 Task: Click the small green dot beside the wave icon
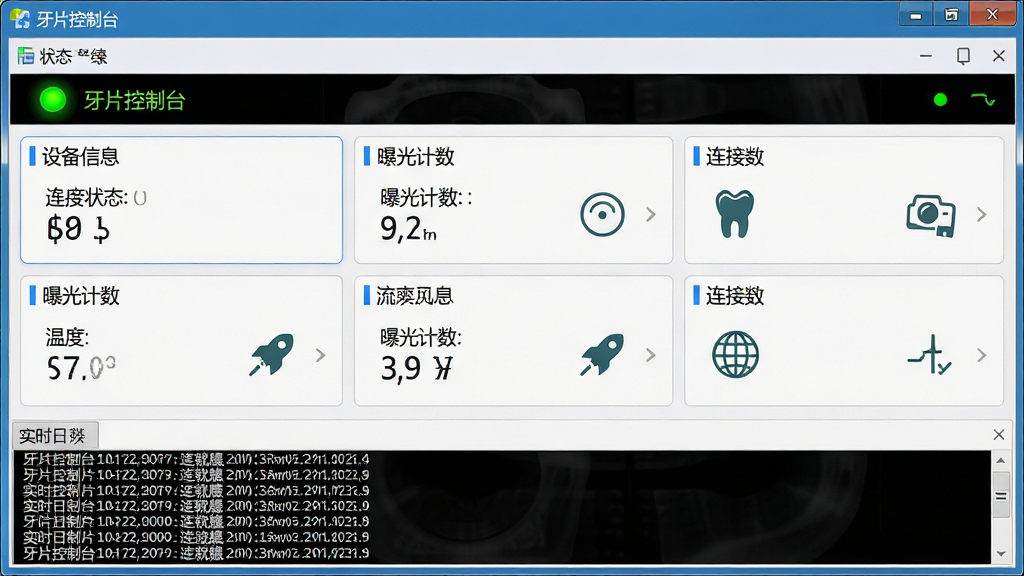[940, 100]
